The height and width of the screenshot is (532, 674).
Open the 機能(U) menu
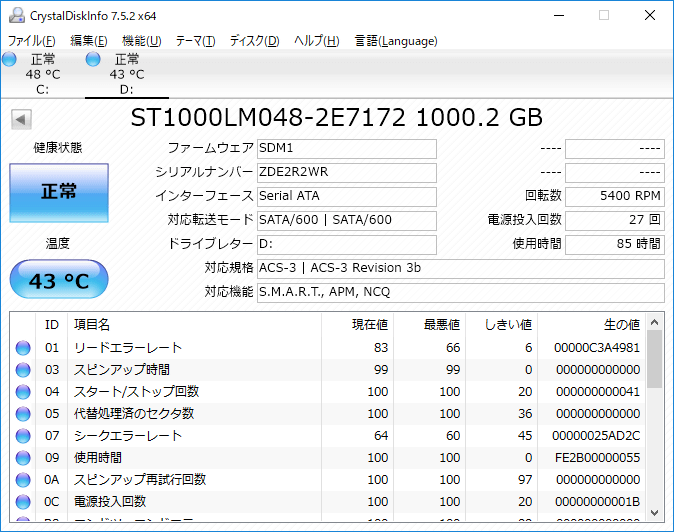[141, 41]
